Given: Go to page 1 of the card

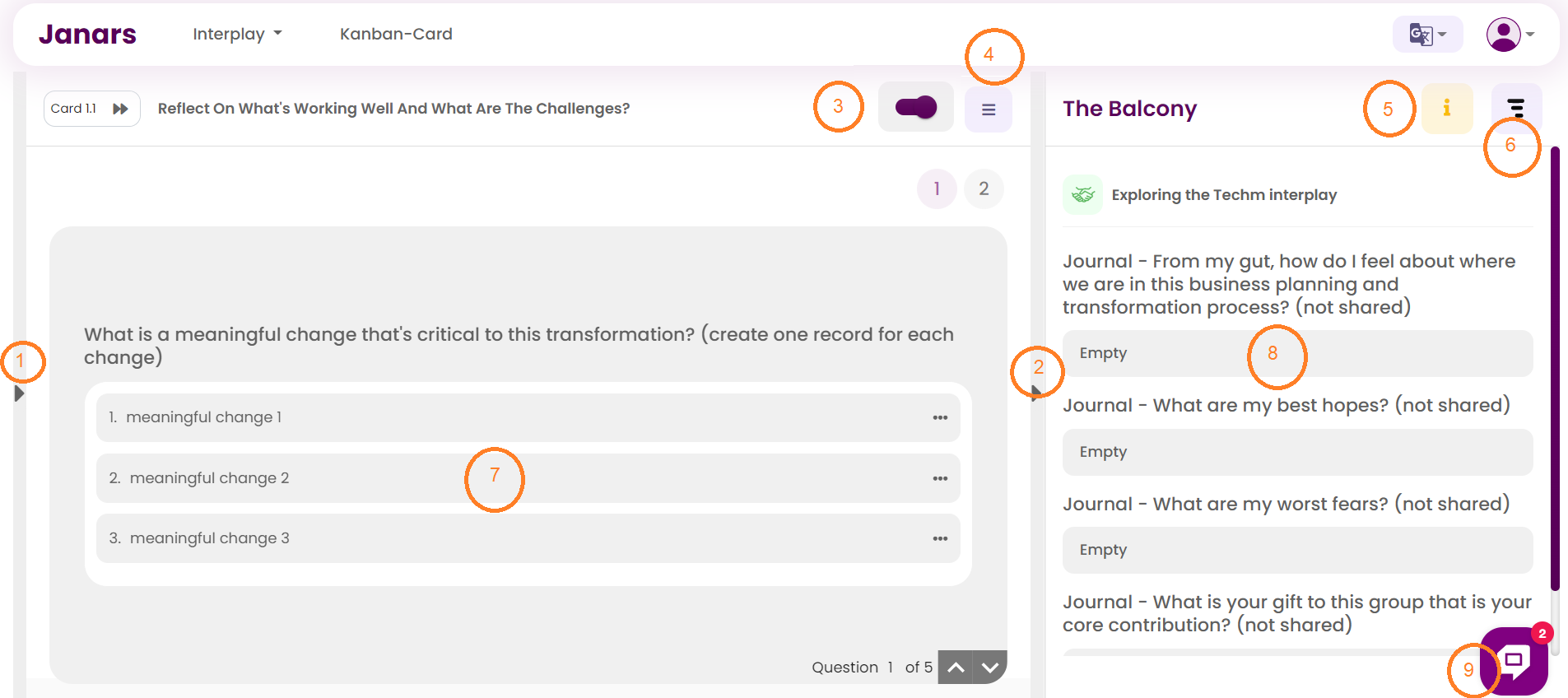Looking at the screenshot, I should 937,188.
